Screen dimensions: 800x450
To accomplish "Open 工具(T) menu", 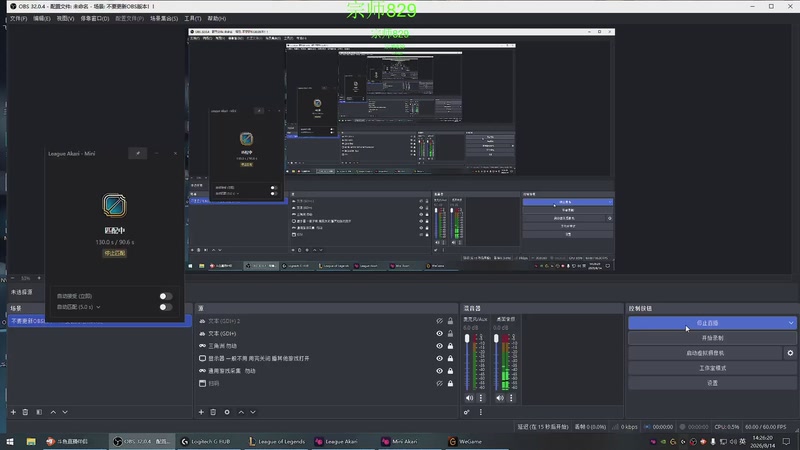I will pyautogui.click(x=193, y=18).
